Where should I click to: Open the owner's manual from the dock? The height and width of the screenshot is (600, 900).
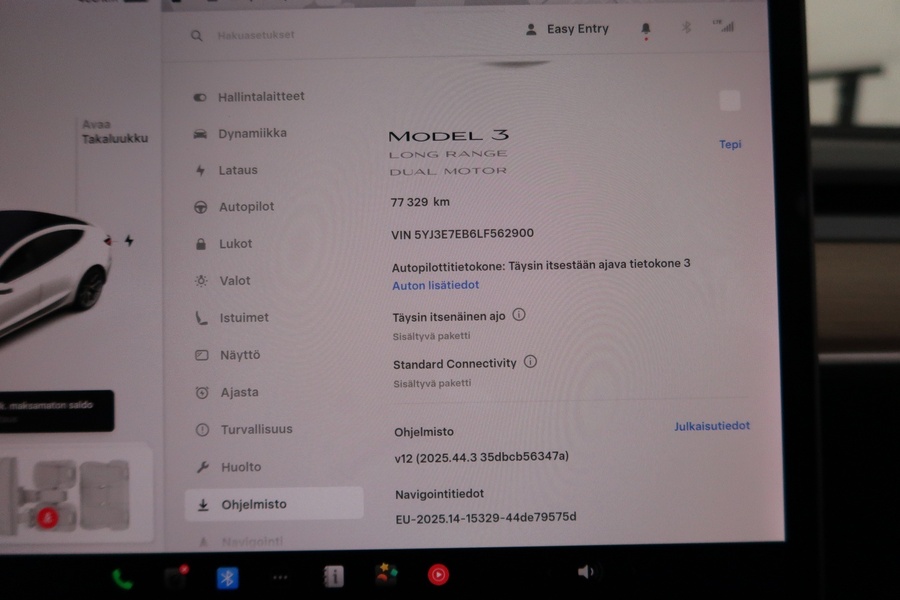pyautogui.click(x=333, y=575)
